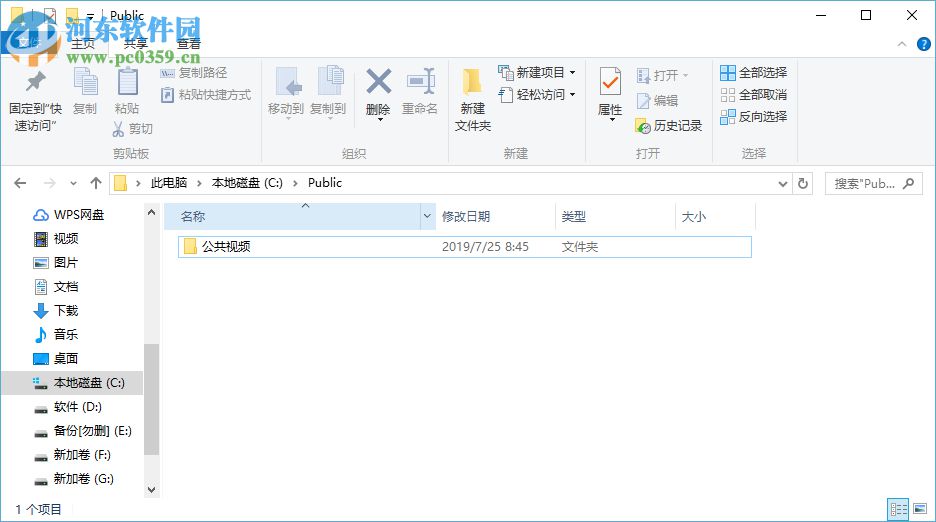The height and width of the screenshot is (522, 936).
Task: Switch to details view icon
Action: click(x=898, y=509)
